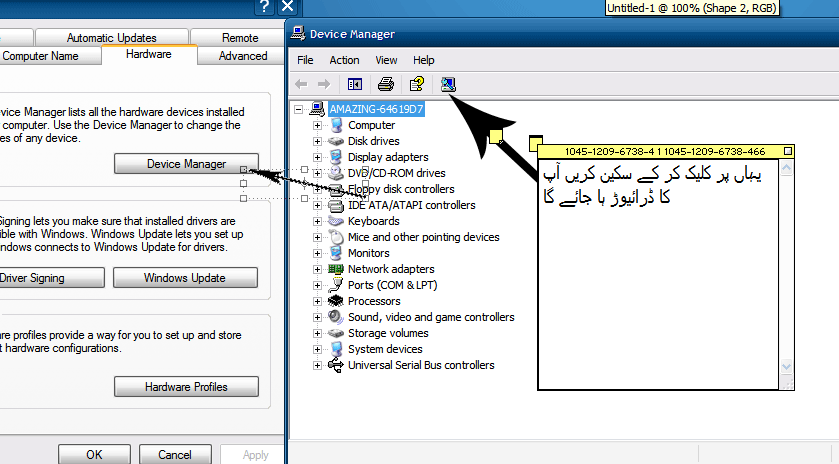Collapse the AMAZING-64619D7 root node

tap(302, 109)
